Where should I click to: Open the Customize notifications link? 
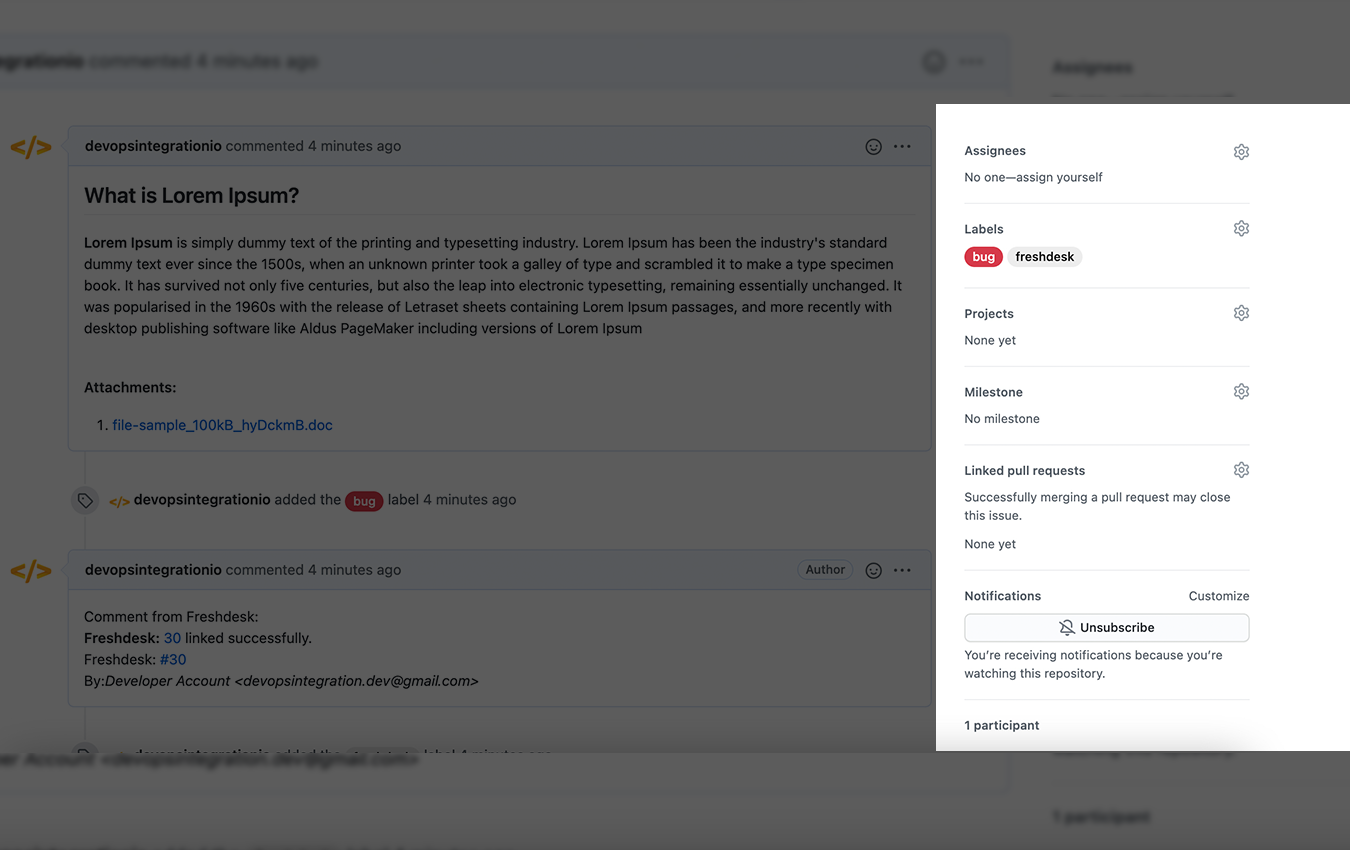[x=1218, y=595]
